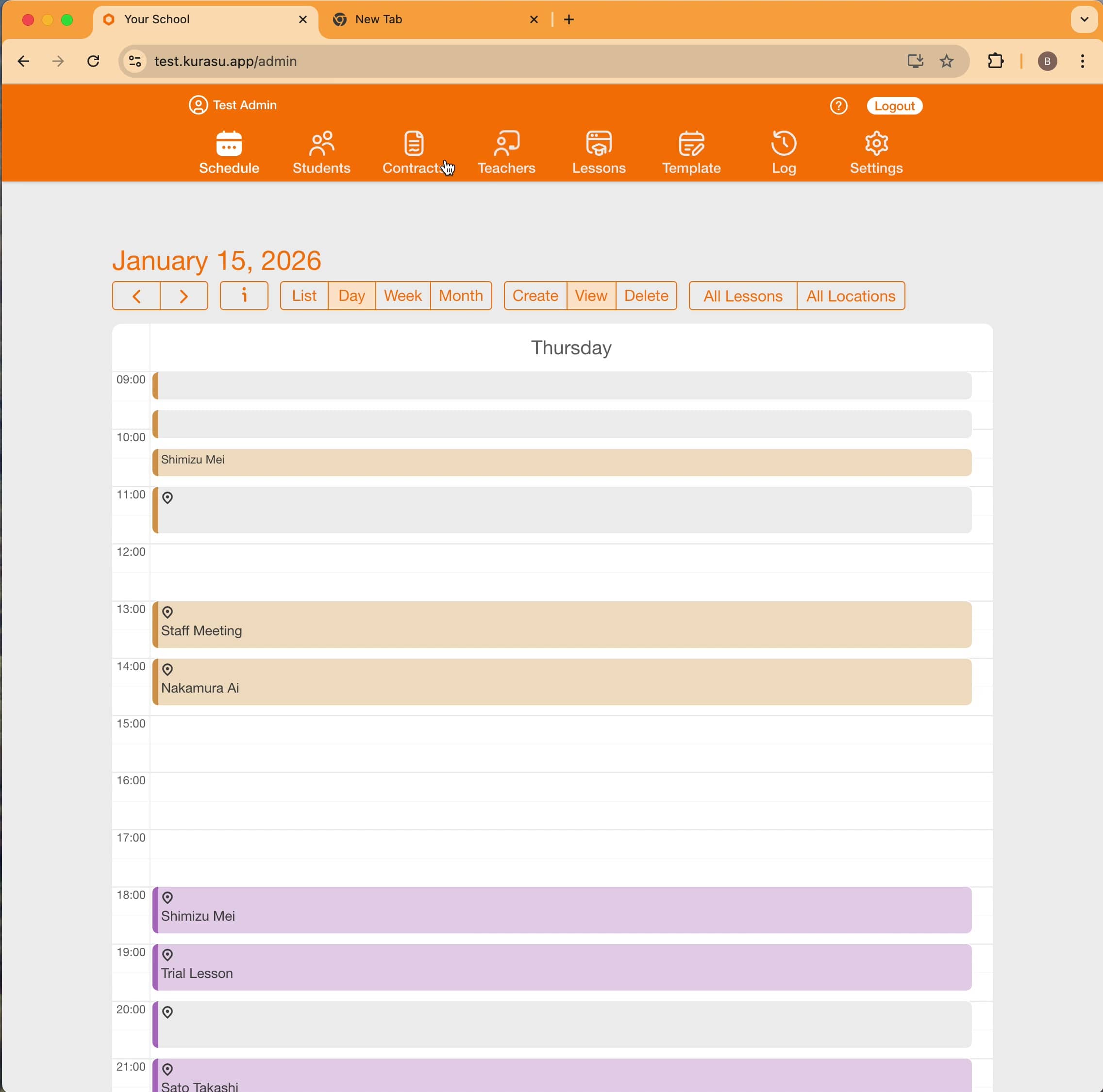Open the Settings gear icon
The image size is (1103, 1092).
876,144
